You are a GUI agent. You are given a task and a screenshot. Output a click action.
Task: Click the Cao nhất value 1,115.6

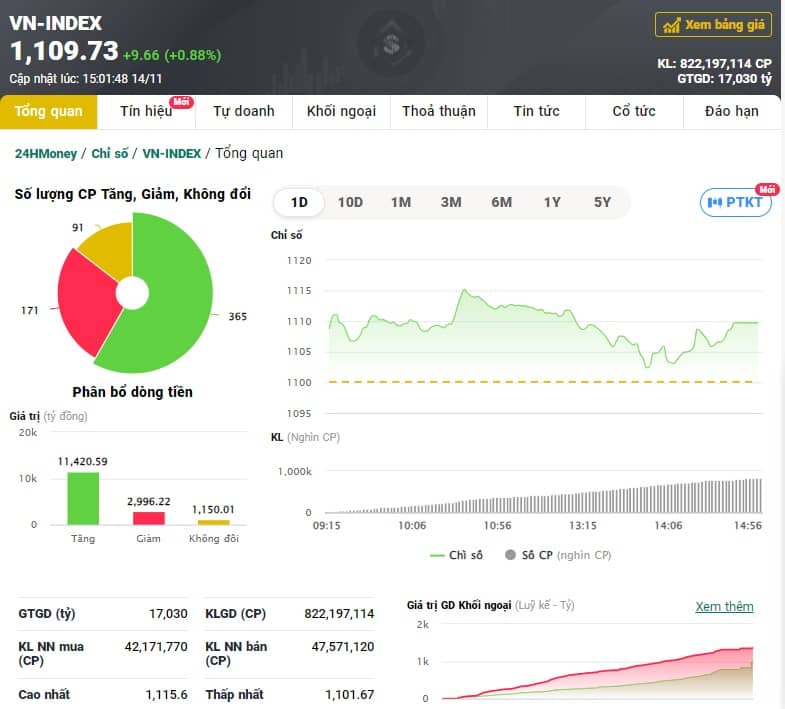(x=167, y=695)
